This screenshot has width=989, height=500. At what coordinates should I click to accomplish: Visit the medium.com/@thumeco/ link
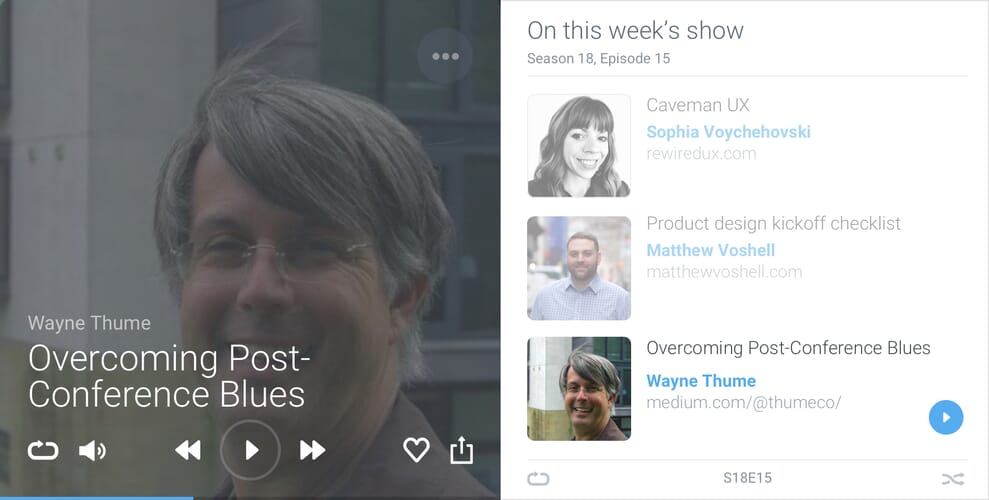[744, 403]
